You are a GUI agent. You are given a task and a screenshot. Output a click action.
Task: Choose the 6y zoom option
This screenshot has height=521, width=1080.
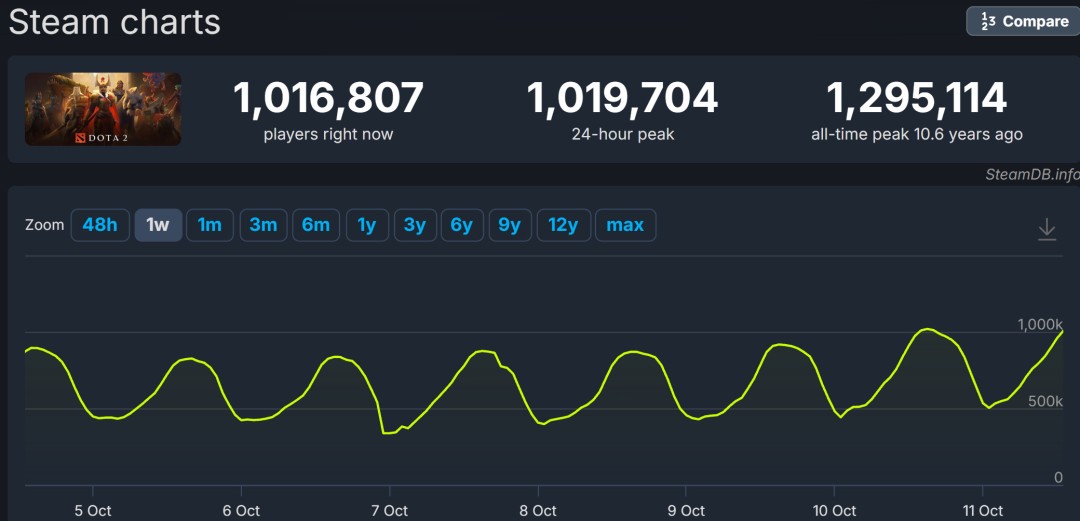click(x=462, y=225)
